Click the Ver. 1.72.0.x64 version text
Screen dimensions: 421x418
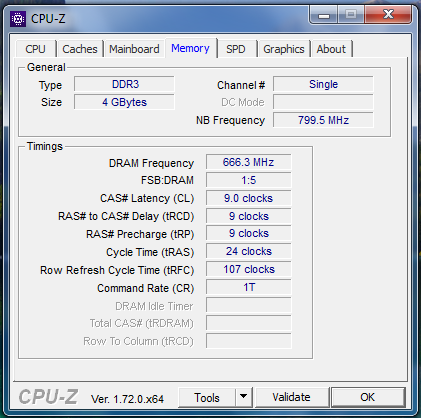(x=128, y=399)
